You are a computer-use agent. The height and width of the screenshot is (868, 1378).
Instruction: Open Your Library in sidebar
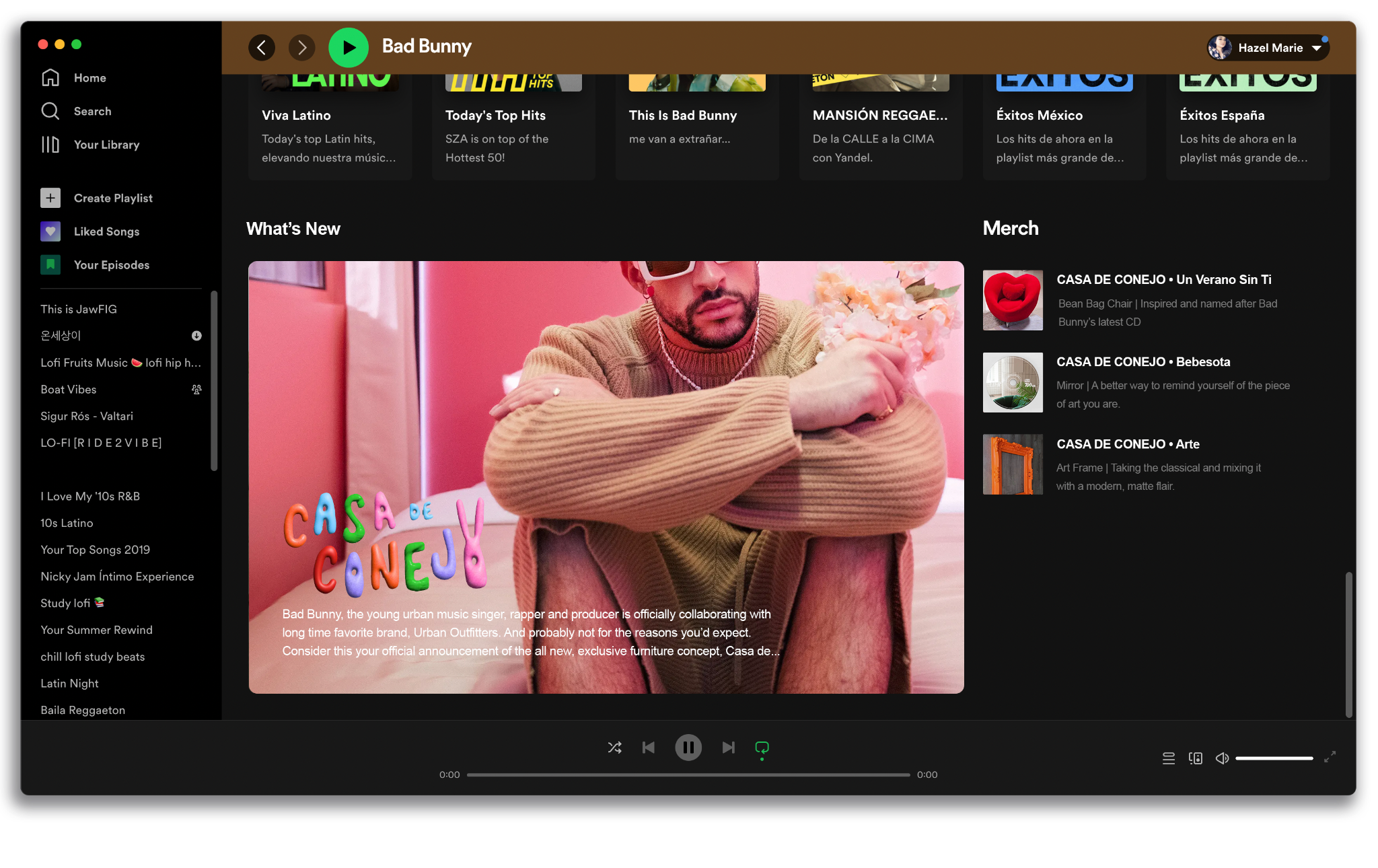coord(106,145)
